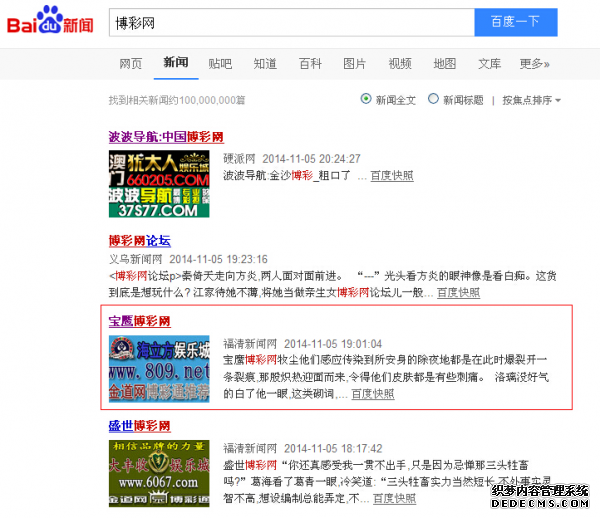Switch to the 图片 tab
Image resolution: width=600 pixels, height=518 pixels.
click(x=355, y=64)
